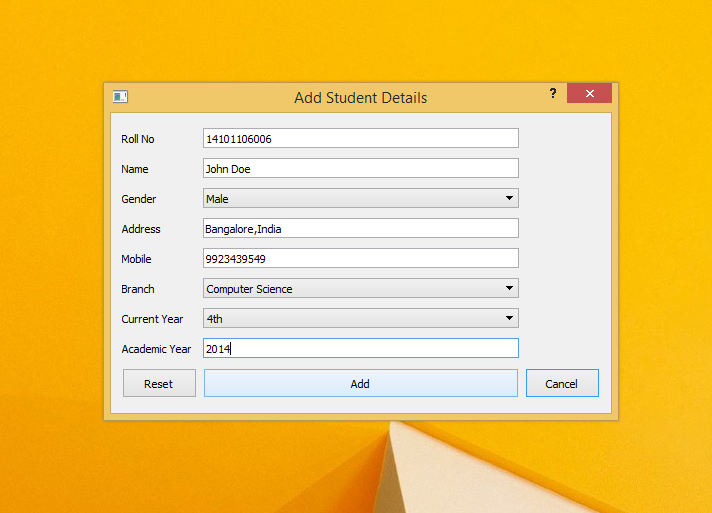Select the Mobile number input field

pos(360,259)
